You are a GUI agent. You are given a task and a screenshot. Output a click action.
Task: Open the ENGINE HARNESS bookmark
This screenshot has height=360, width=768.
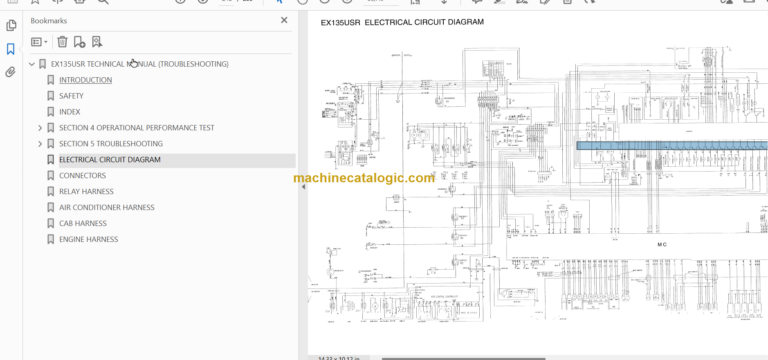pyautogui.click(x=89, y=239)
